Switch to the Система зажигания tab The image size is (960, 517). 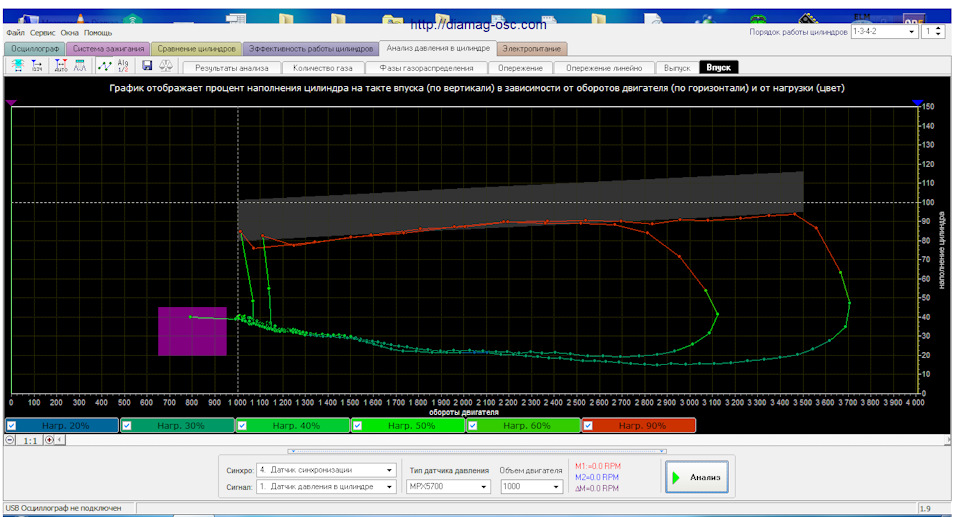[x=109, y=48]
